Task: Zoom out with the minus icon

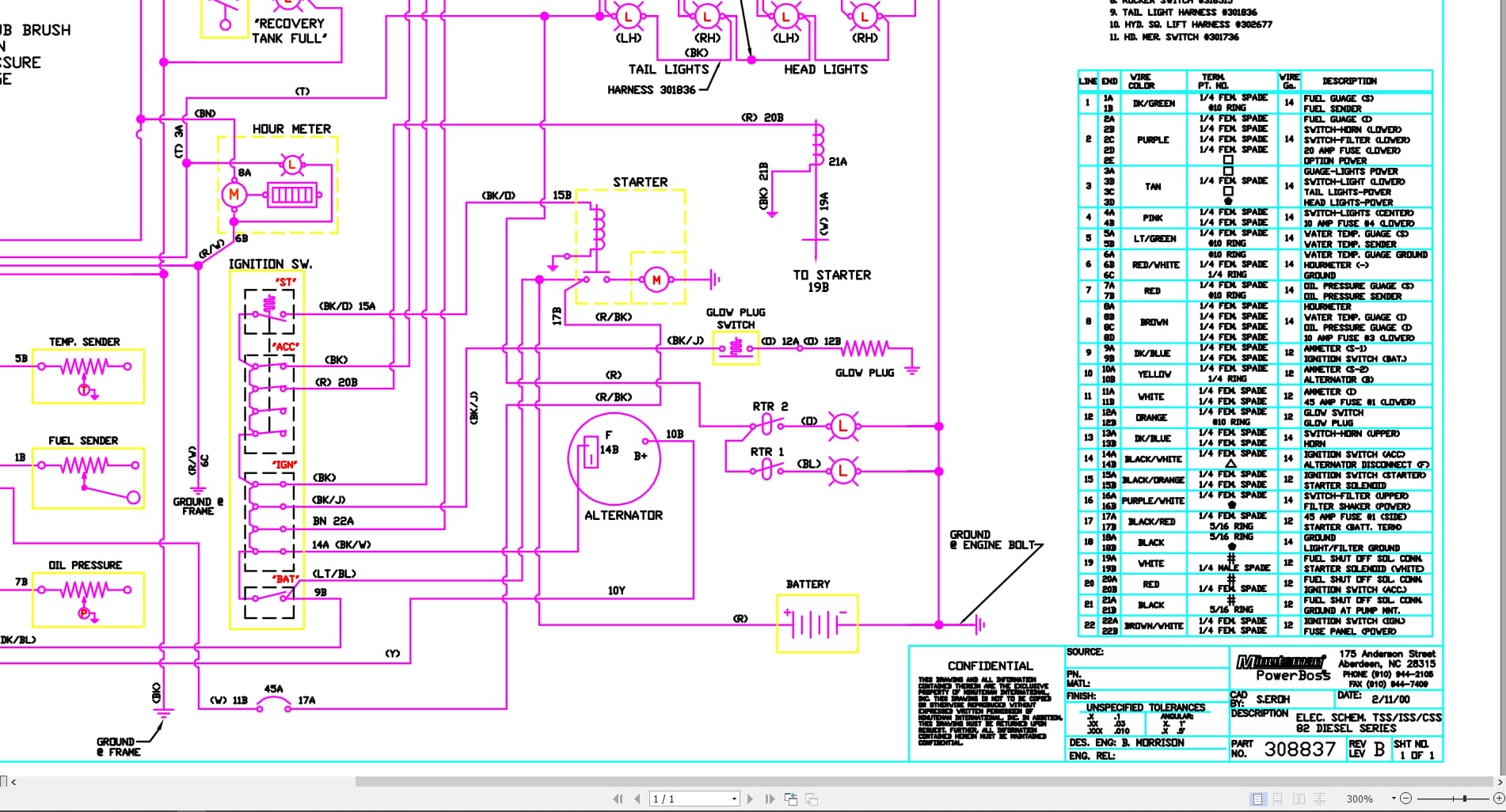Action: click(1407, 799)
